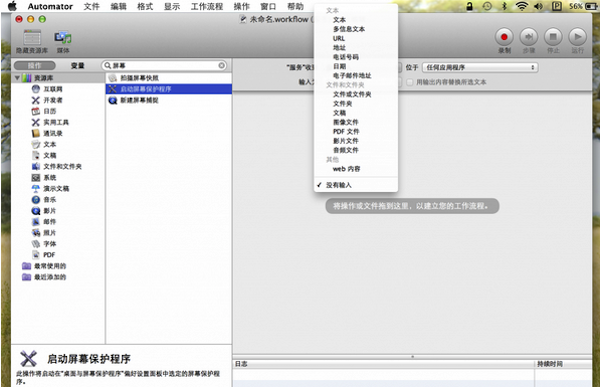Click the Time Machine status icon
The height and width of the screenshot is (387, 600).
pyautogui.click(x=487, y=6)
